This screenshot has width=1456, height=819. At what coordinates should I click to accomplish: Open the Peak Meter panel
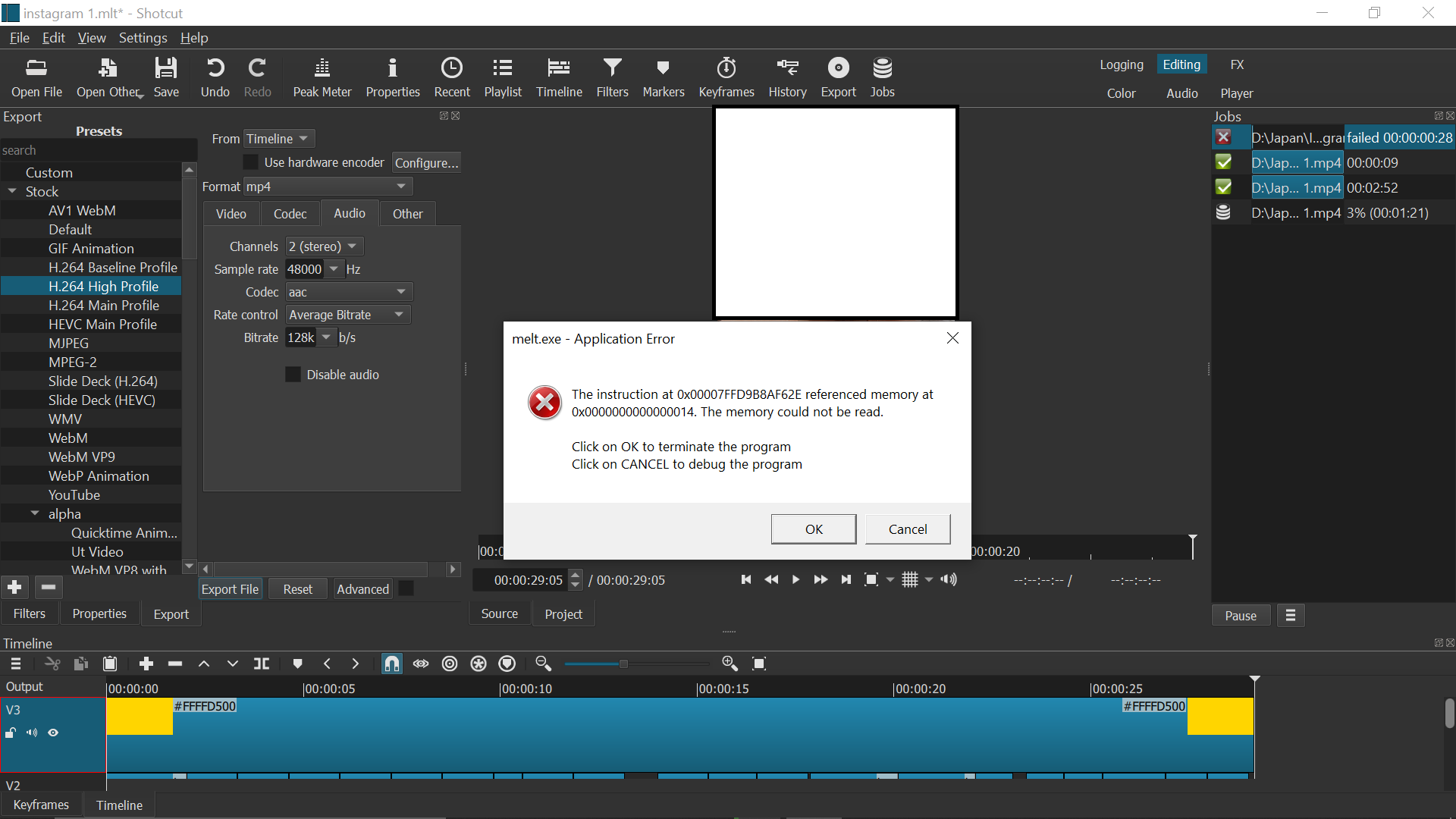click(322, 77)
